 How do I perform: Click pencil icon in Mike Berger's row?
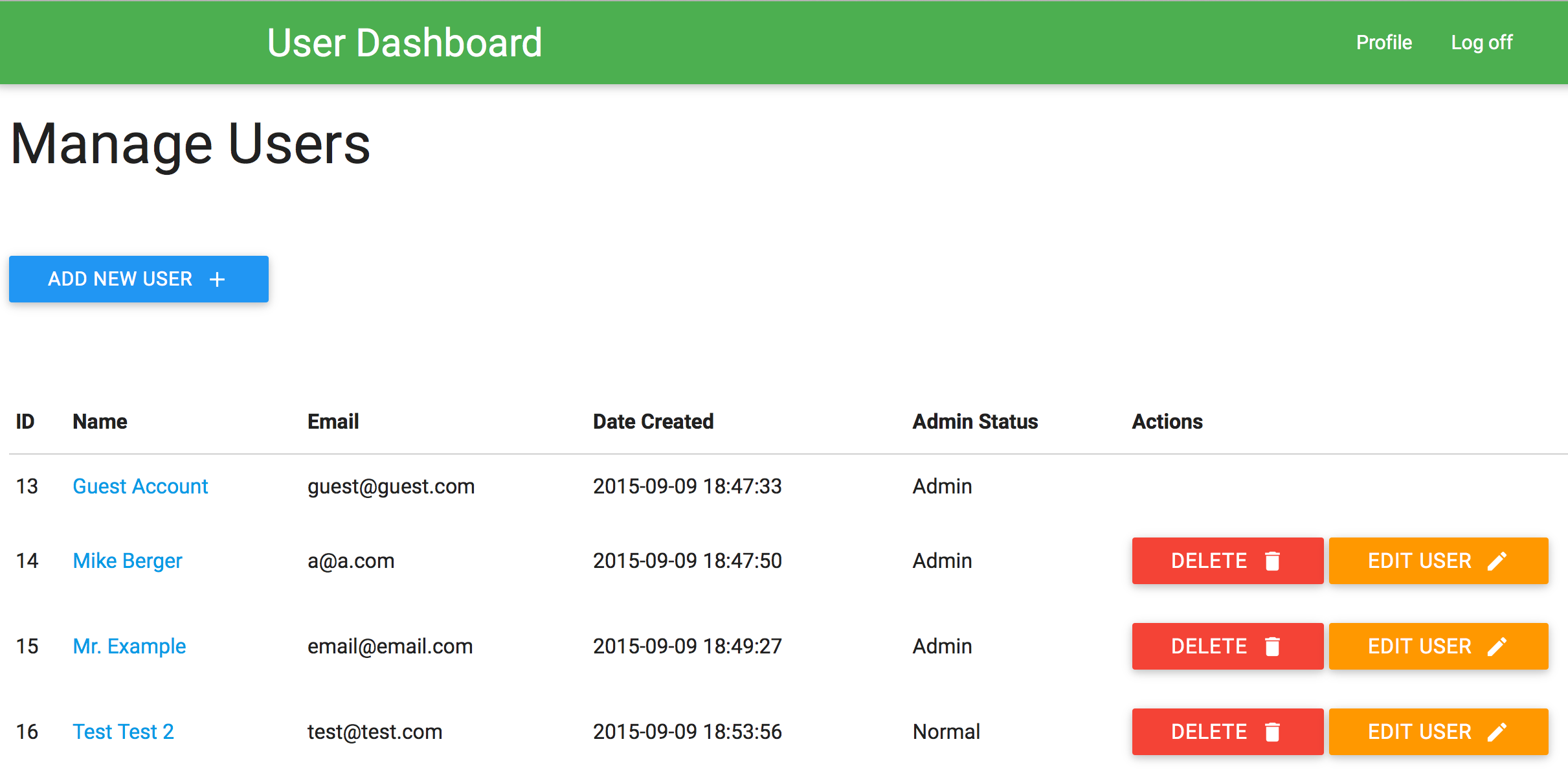point(1497,561)
